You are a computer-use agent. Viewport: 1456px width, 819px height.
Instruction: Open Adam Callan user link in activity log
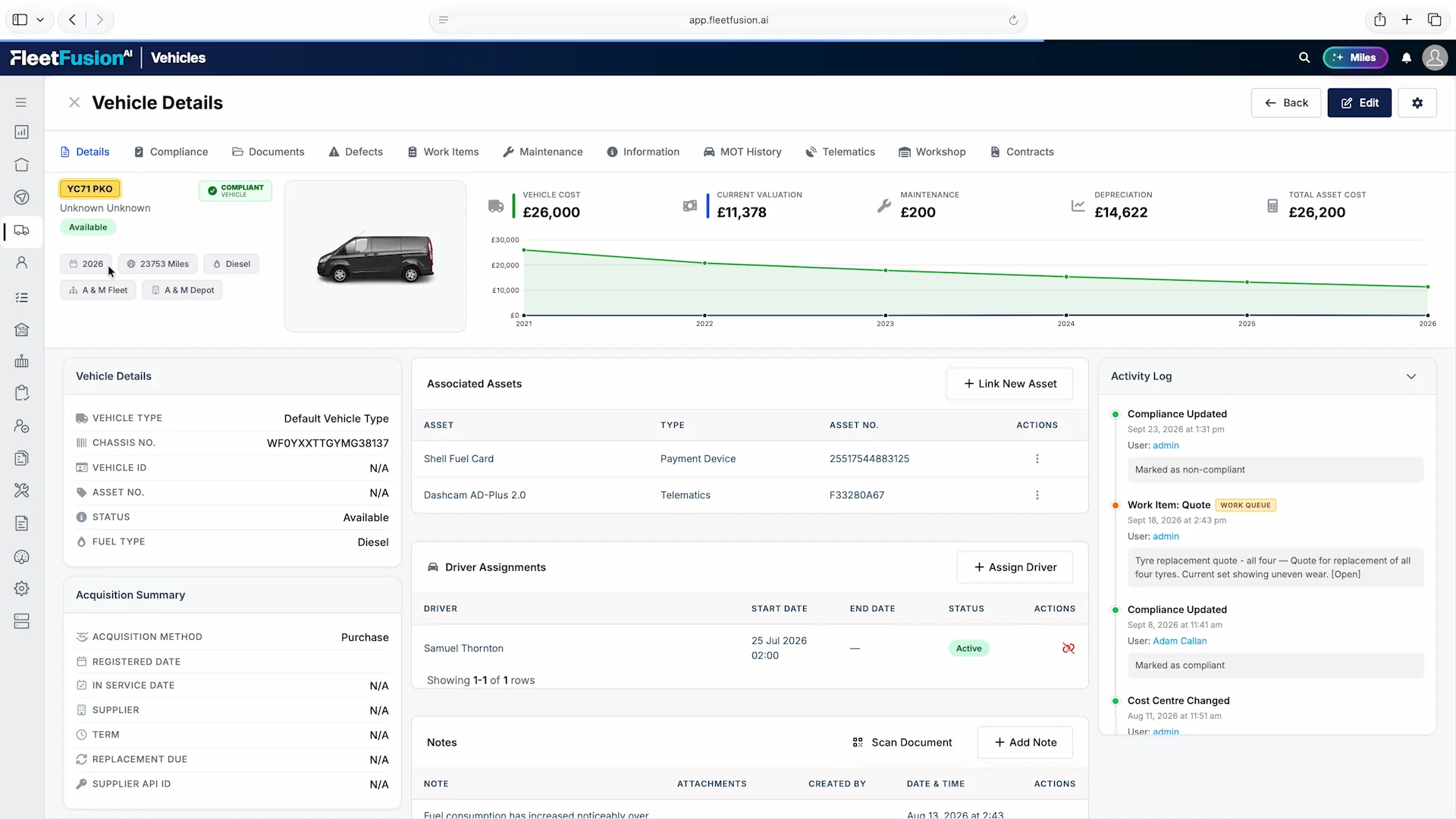point(1179,642)
